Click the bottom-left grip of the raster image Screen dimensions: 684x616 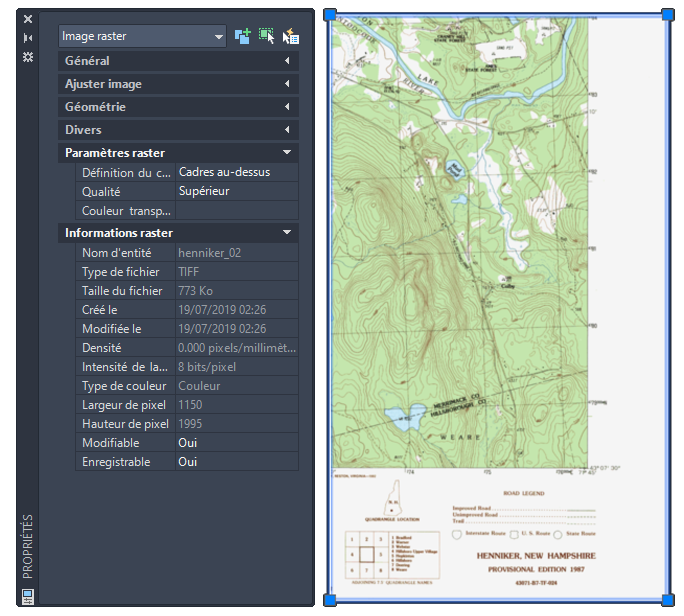(x=330, y=600)
